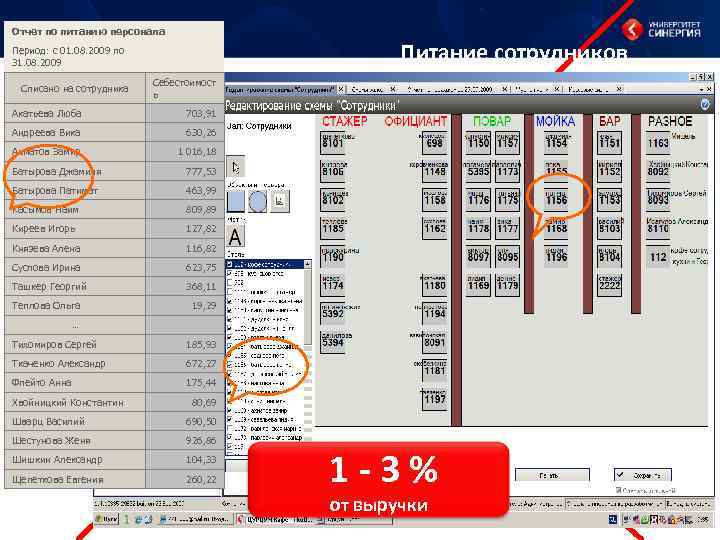Click the 'Щелёткова Евгения' row in the report

click(x=114, y=479)
